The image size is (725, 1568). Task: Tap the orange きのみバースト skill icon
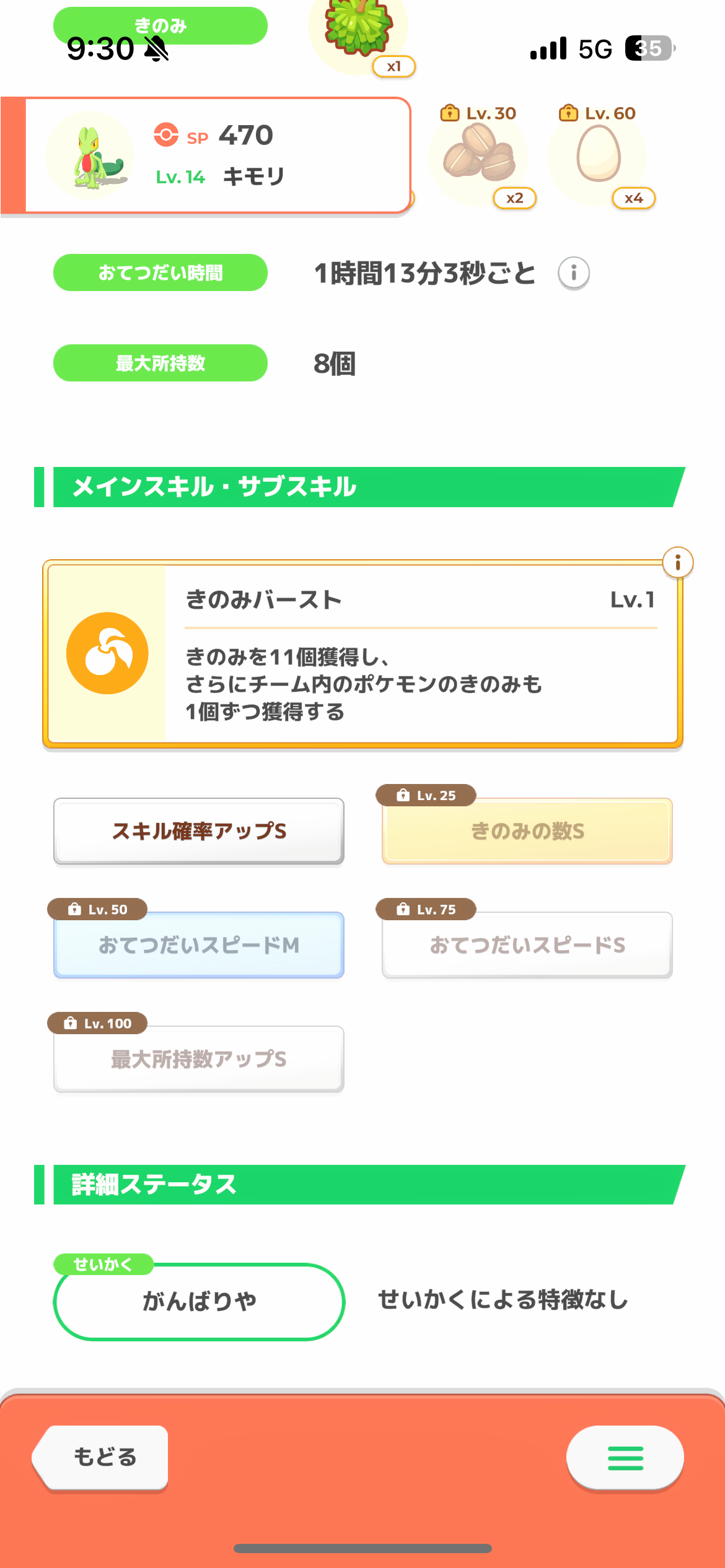tap(107, 653)
